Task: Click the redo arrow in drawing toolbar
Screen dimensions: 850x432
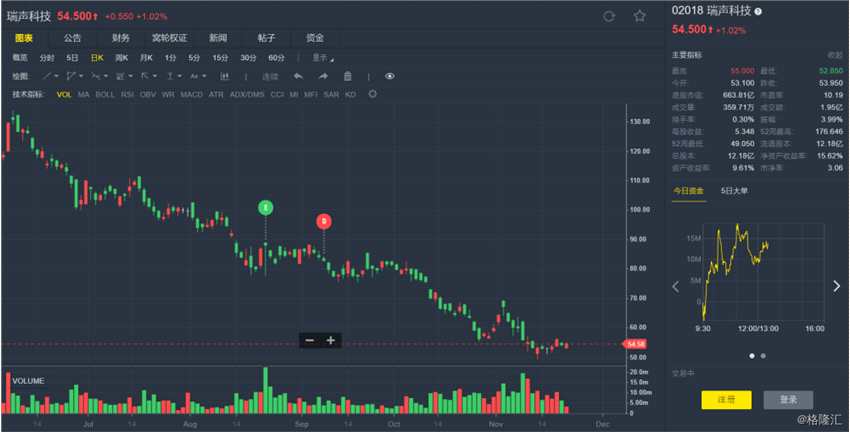Action: pyautogui.click(x=323, y=76)
